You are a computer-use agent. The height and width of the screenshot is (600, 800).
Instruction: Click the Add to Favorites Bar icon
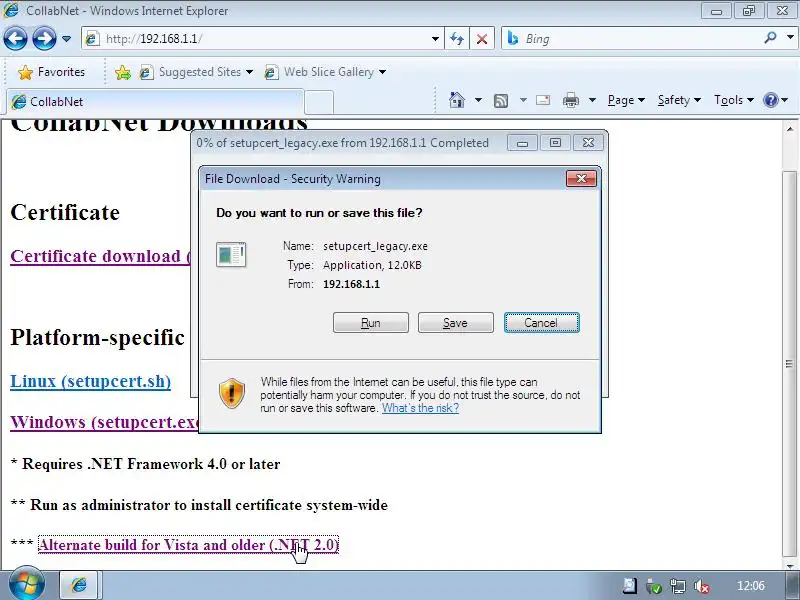tap(122, 72)
